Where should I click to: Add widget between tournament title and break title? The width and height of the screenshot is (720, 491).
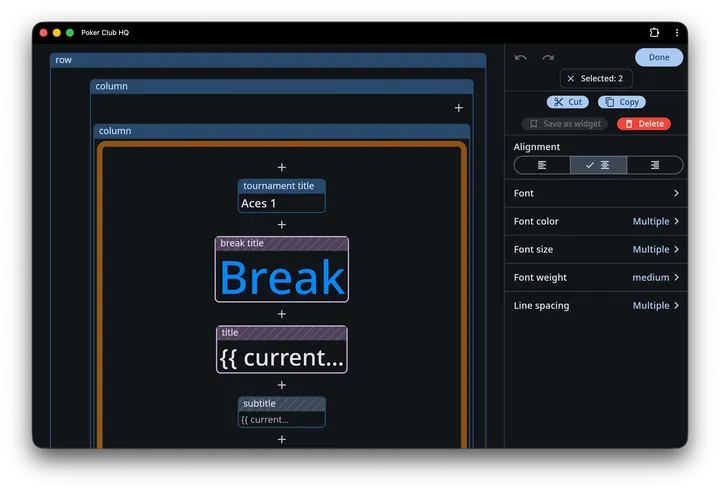tap(281, 225)
